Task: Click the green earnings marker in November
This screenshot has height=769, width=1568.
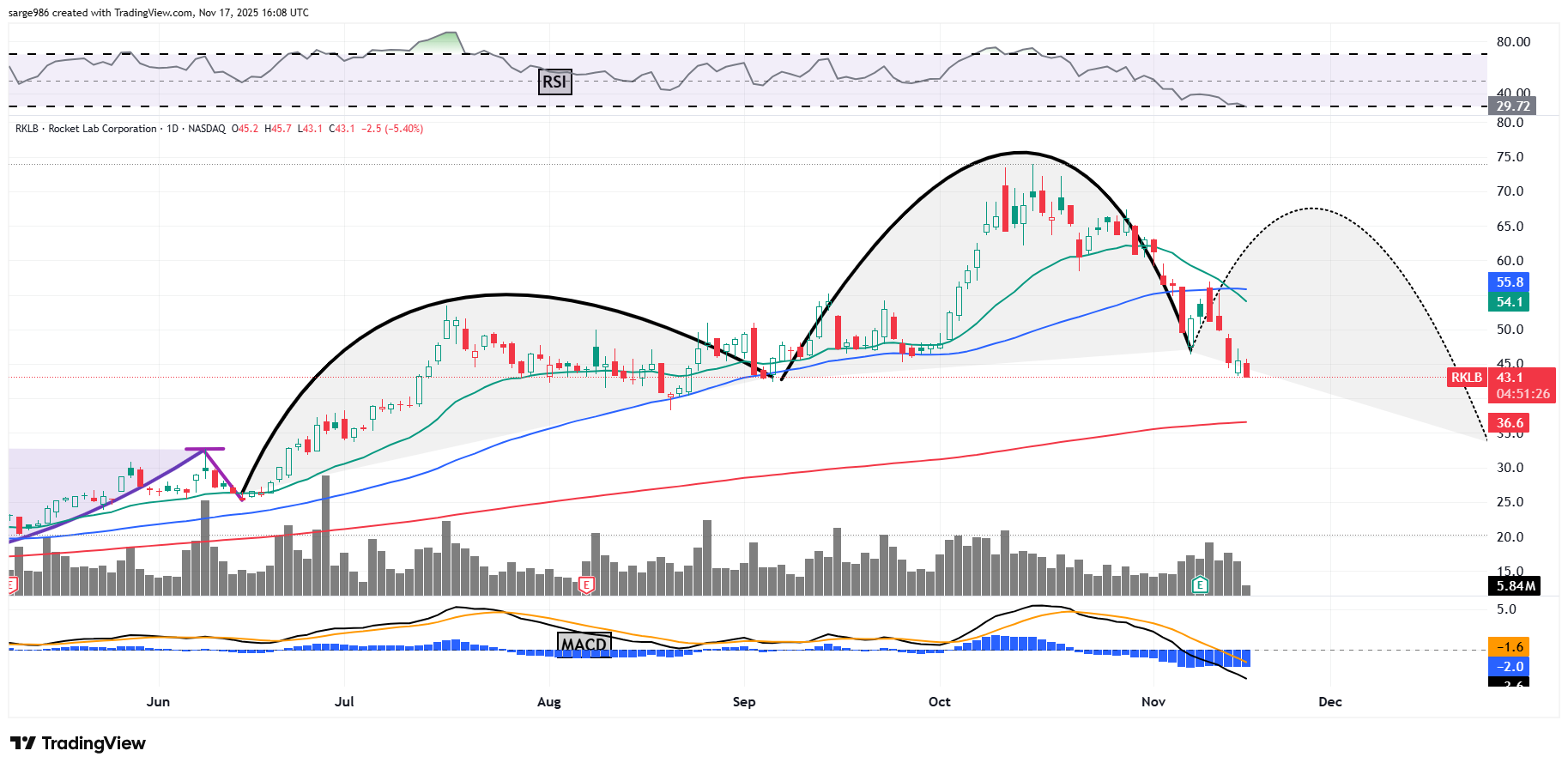Action: coord(1200,585)
